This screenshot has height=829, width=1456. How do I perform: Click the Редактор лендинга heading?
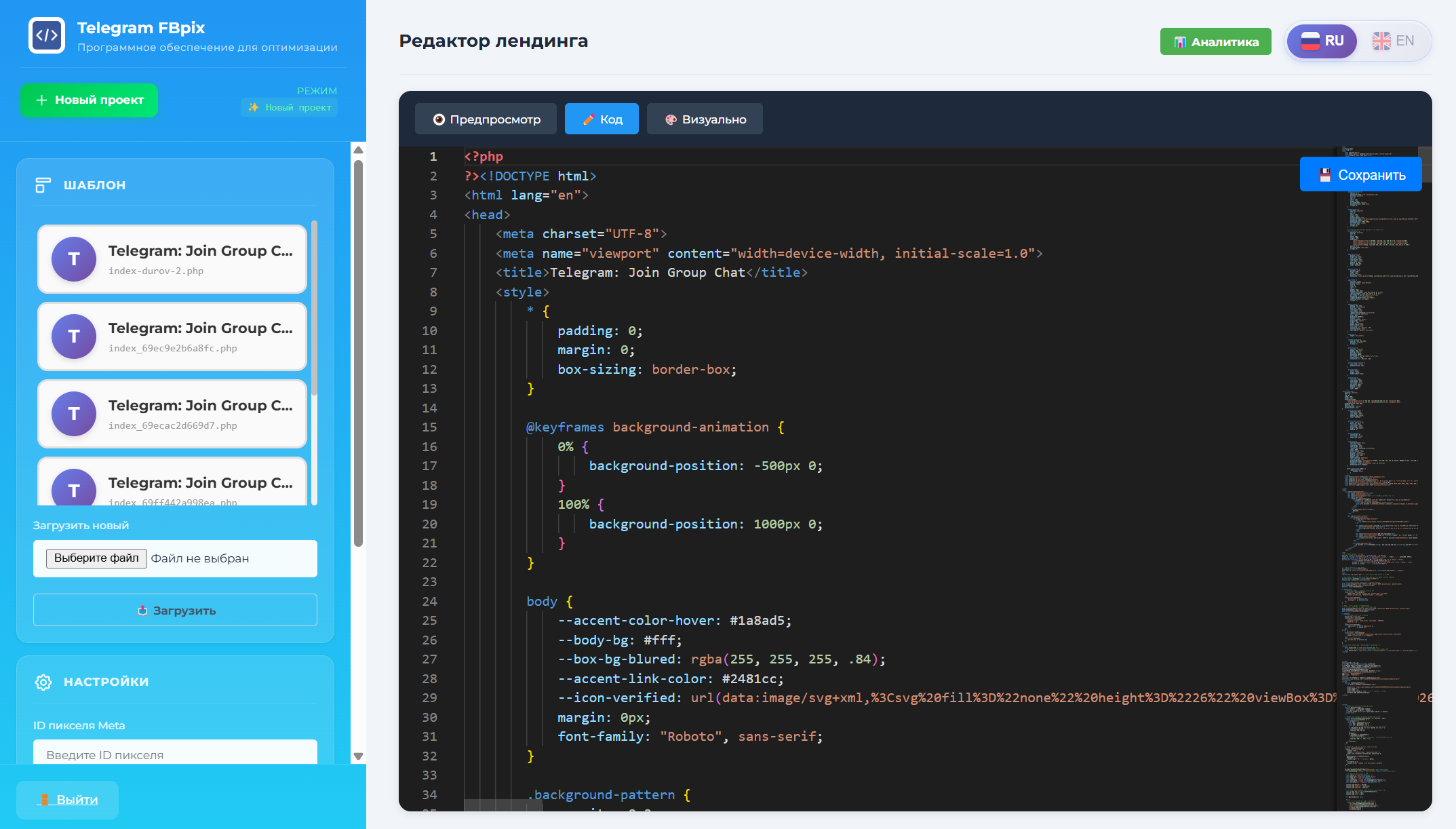click(494, 41)
